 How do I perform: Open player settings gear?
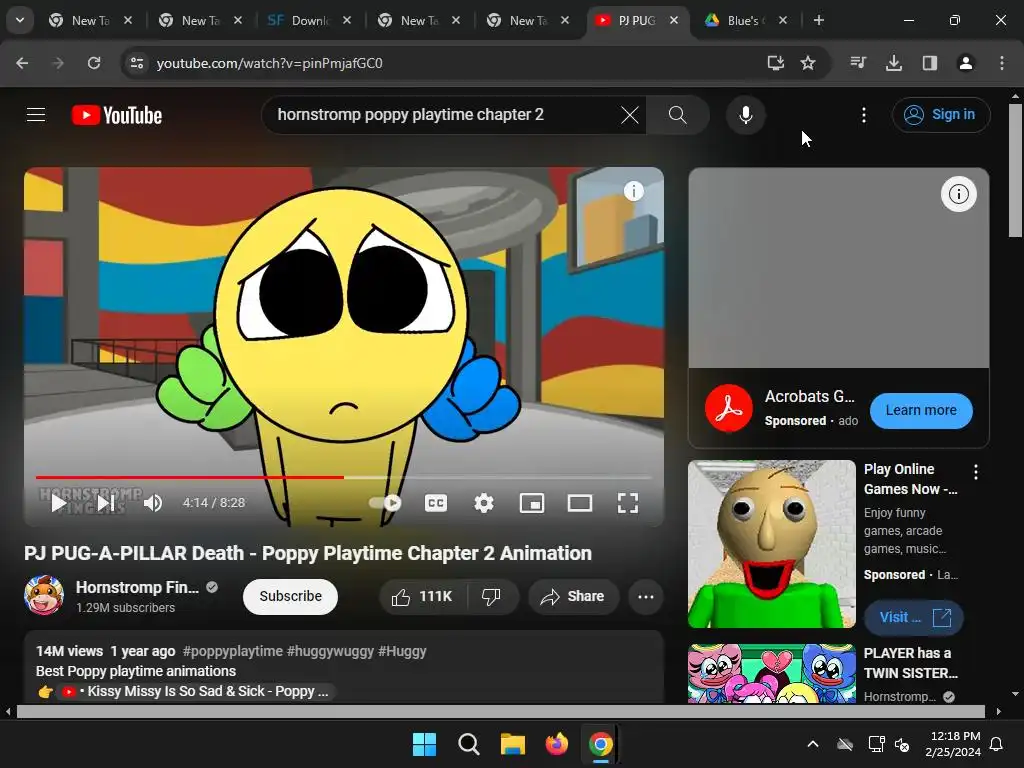484,503
